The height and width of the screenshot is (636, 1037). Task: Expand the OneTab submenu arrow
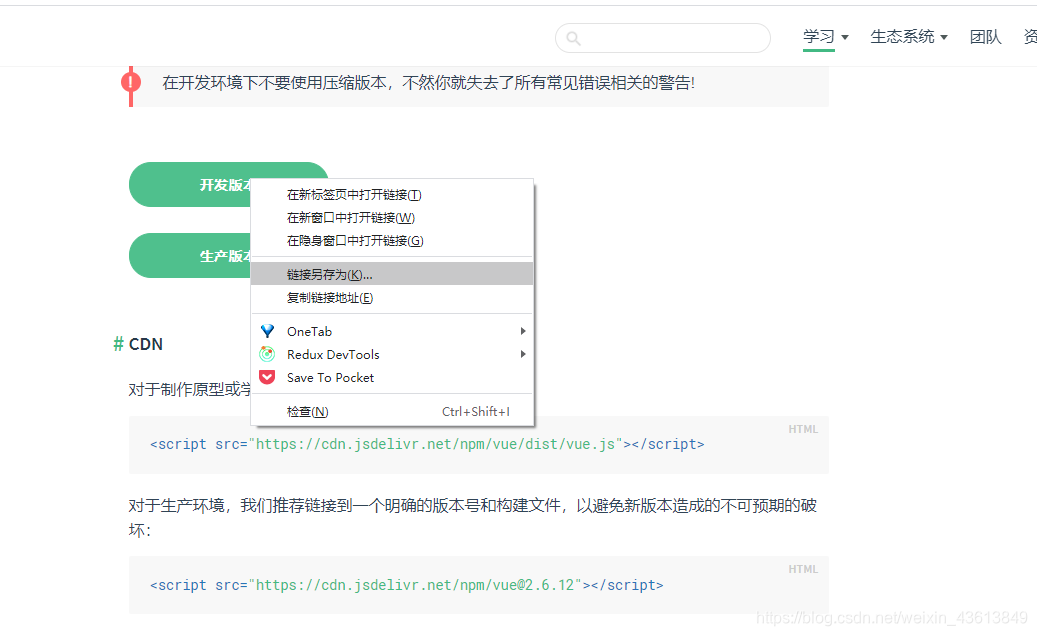pyautogui.click(x=522, y=331)
